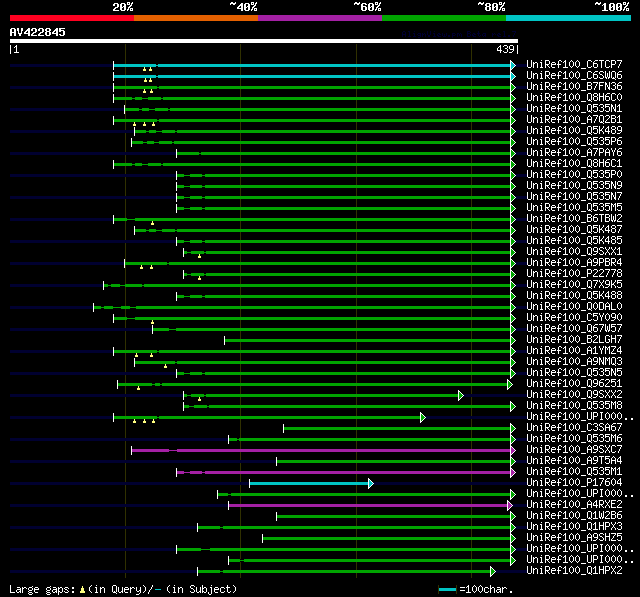The image size is (640, 597).
Task: Select the UniRef100_A7Q2B1 entry
Action: tap(574, 120)
